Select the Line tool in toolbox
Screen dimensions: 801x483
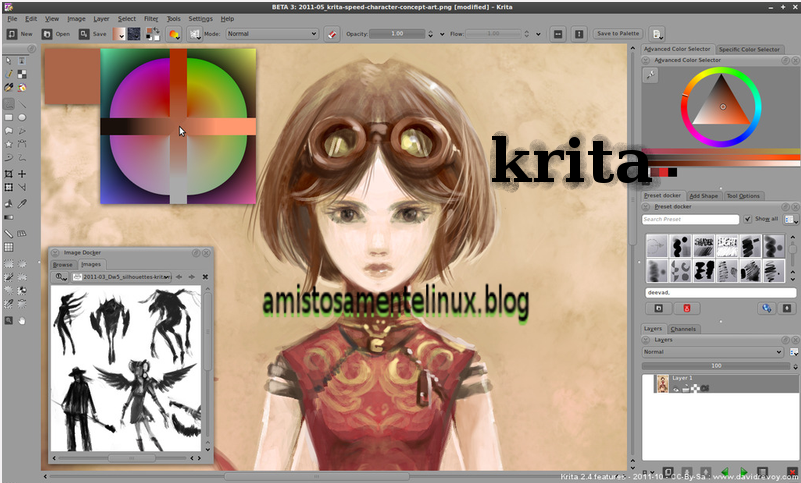[22, 104]
